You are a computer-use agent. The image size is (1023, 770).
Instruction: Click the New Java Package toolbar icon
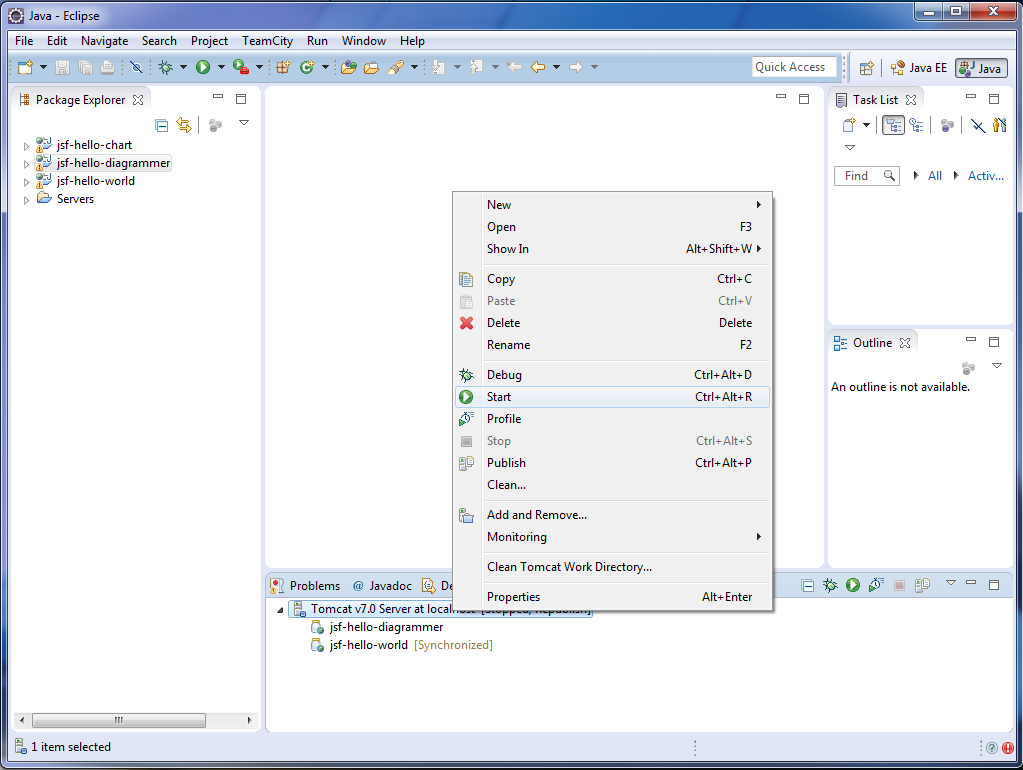point(283,67)
